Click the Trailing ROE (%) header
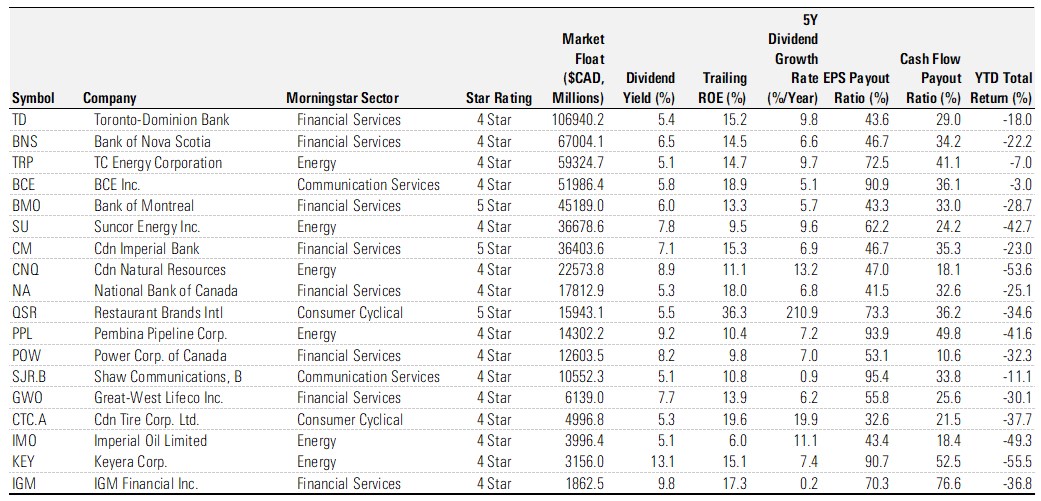The height and width of the screenshot is (501, 1041). click(724, 87)
